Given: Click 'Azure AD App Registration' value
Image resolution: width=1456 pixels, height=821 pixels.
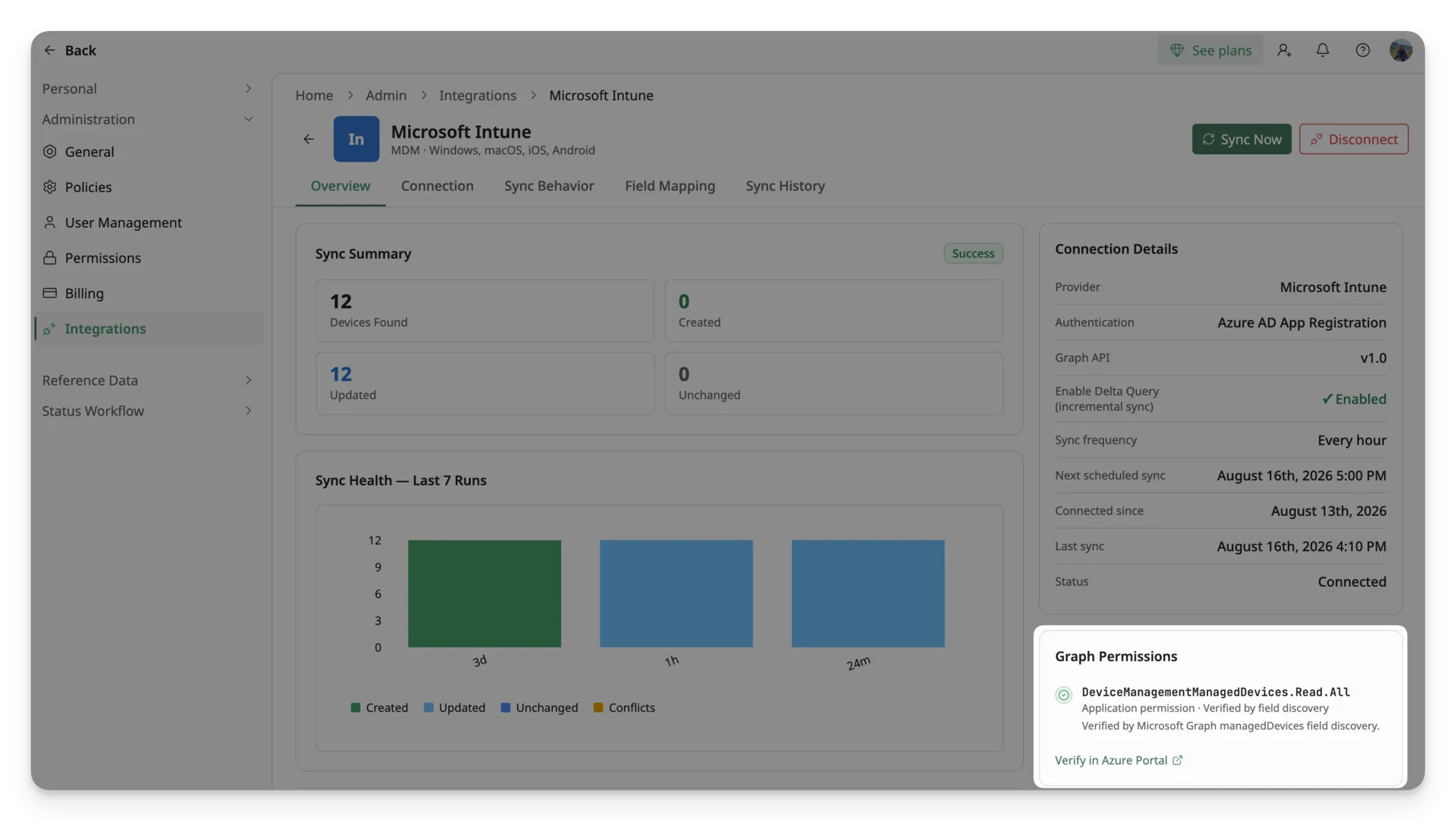Looking at the screenshot, I should 1301,322.
